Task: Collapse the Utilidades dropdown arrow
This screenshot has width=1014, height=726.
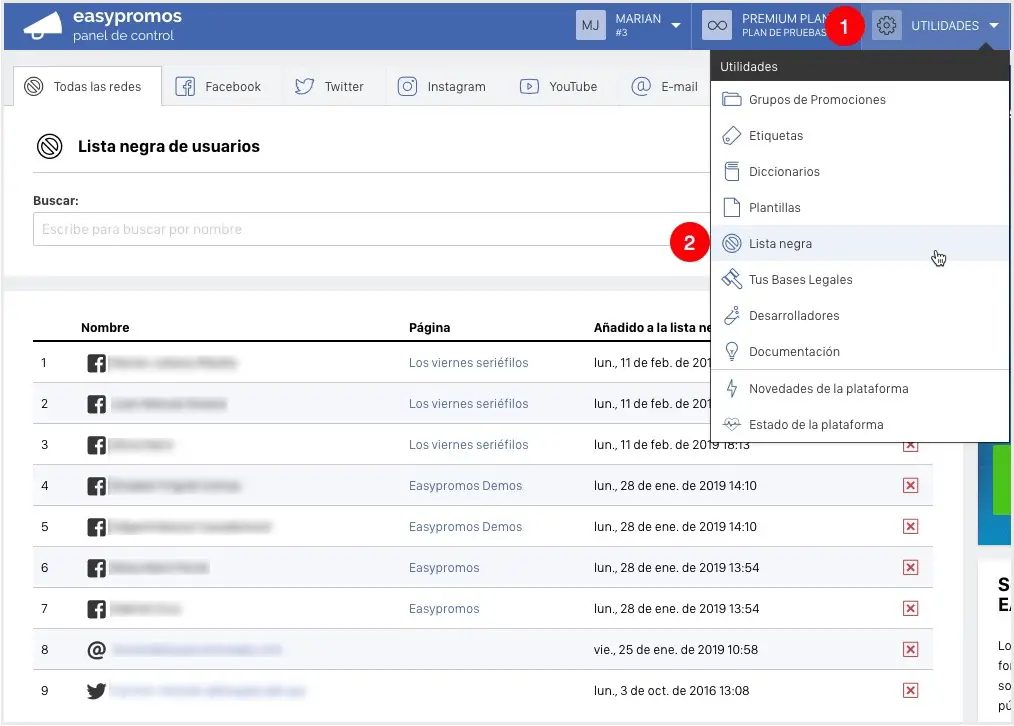Action: 994,26
